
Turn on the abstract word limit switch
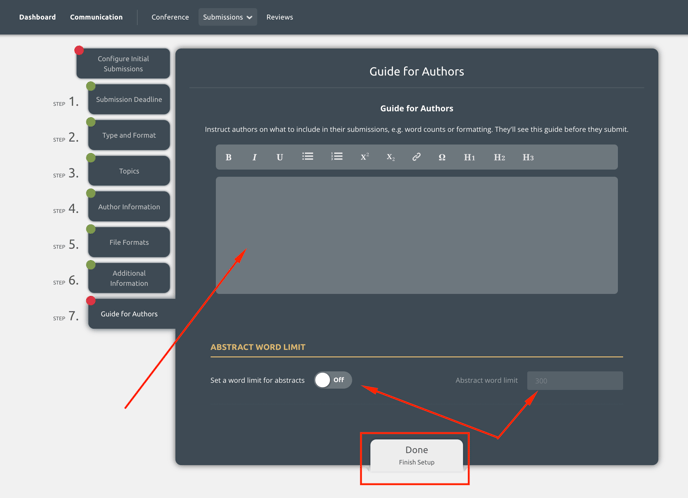point(332,380)
